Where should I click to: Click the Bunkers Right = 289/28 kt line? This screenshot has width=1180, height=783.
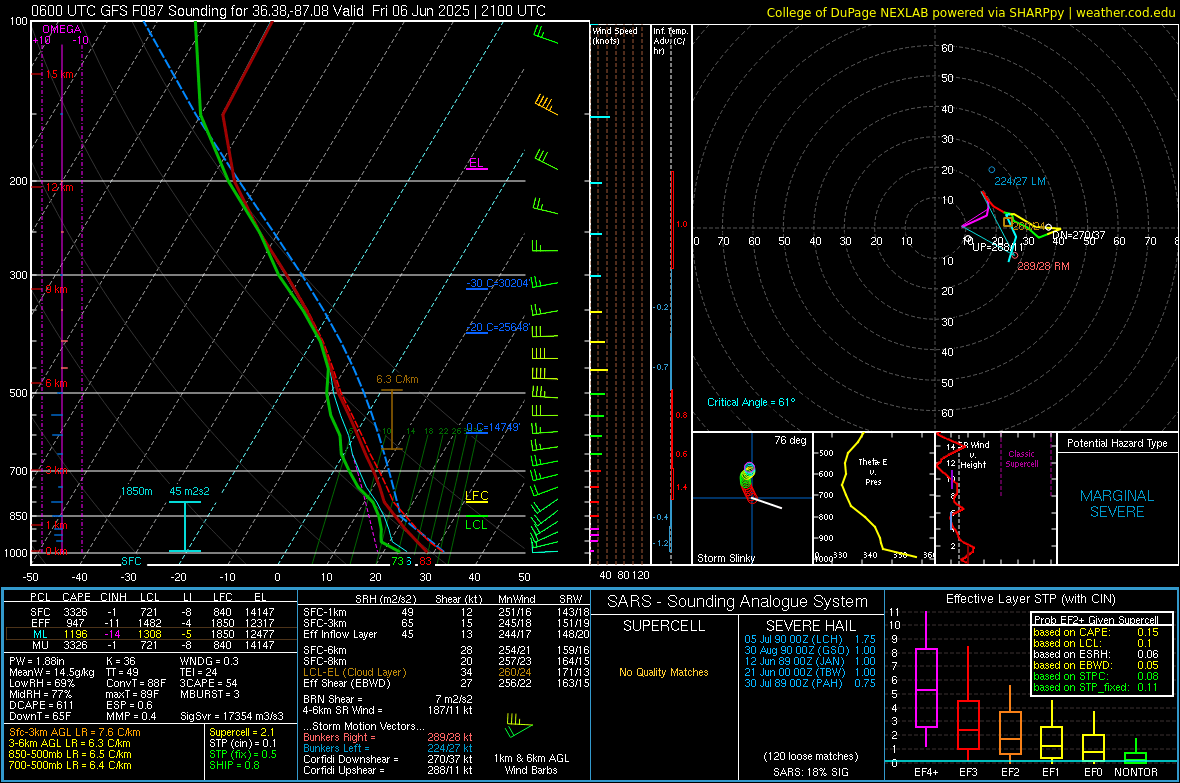388,737
